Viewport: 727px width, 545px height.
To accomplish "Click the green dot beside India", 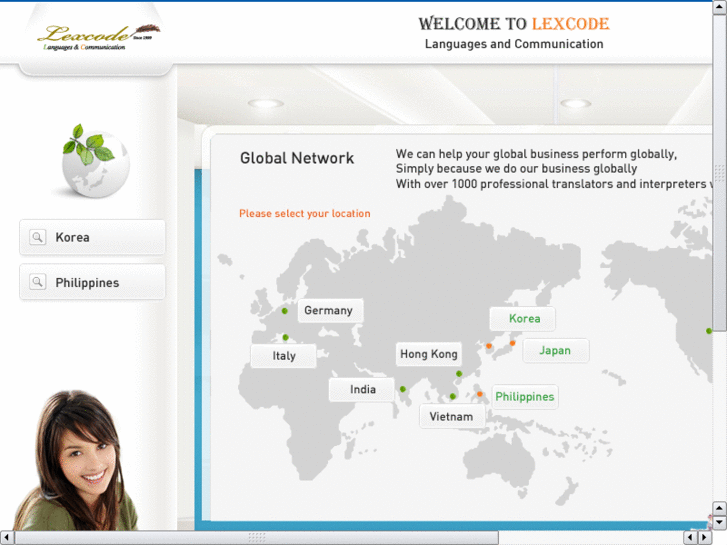I will 403,389.
